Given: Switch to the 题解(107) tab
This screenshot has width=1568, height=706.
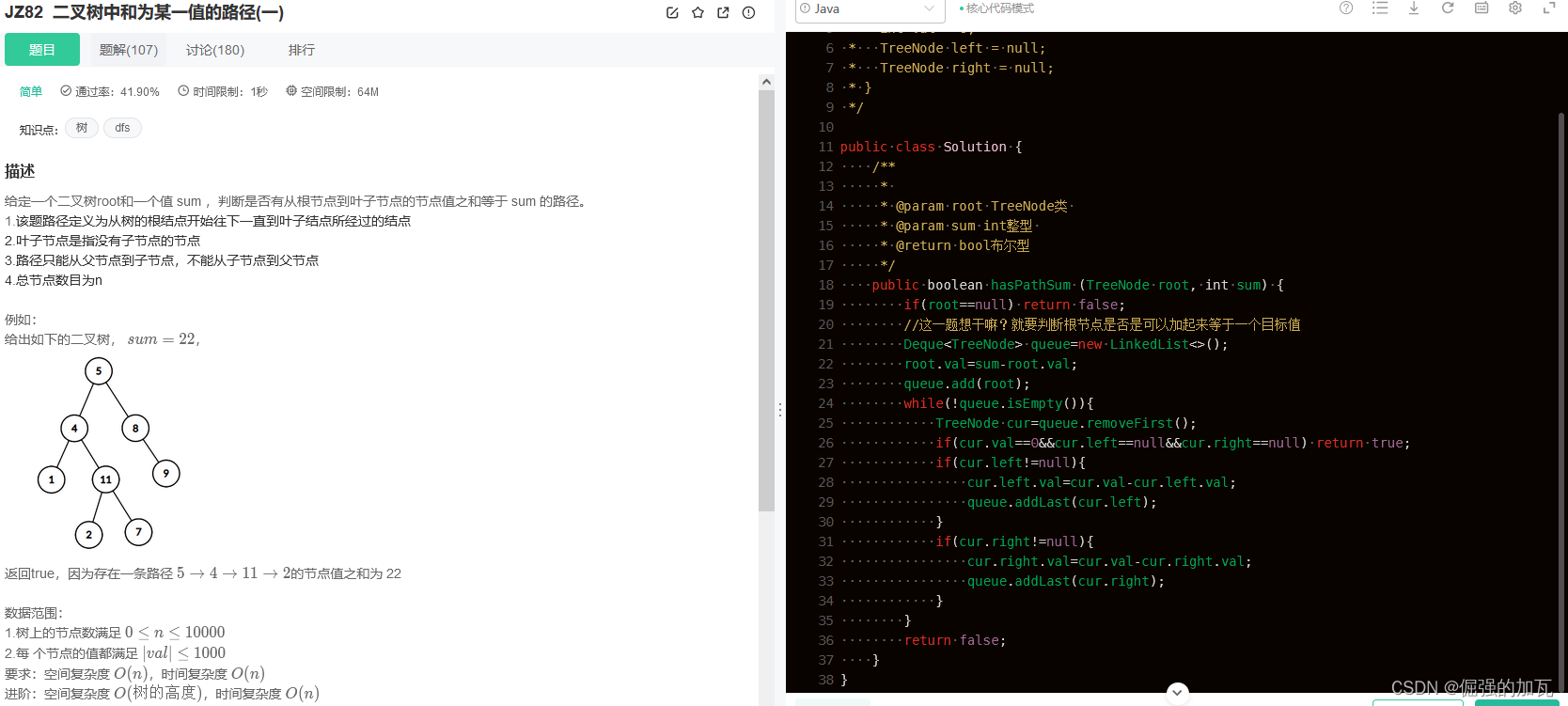Looking at the screenshot, I should click(129, 50).
